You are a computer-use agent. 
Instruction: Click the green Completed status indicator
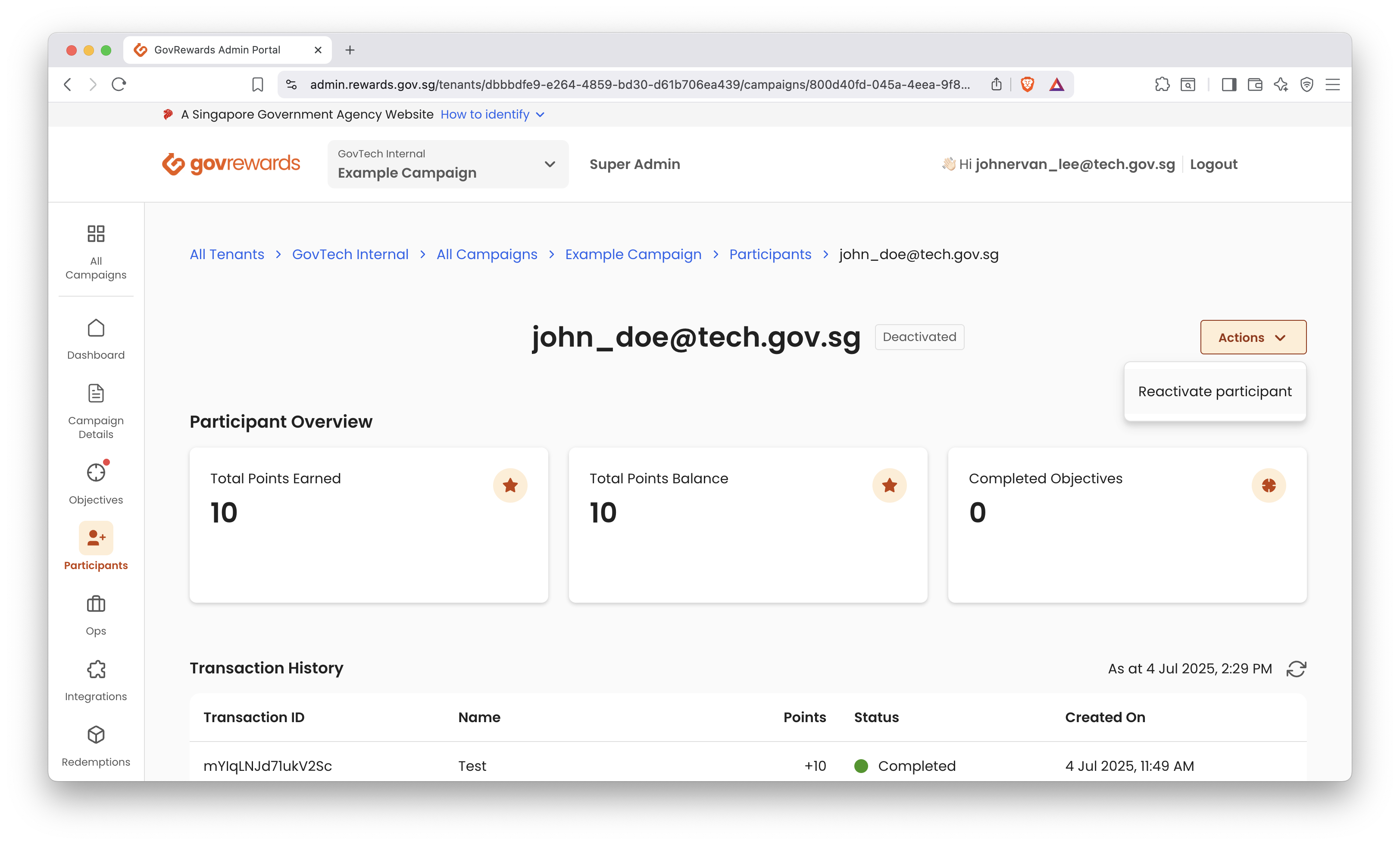[x=861, y=766]
